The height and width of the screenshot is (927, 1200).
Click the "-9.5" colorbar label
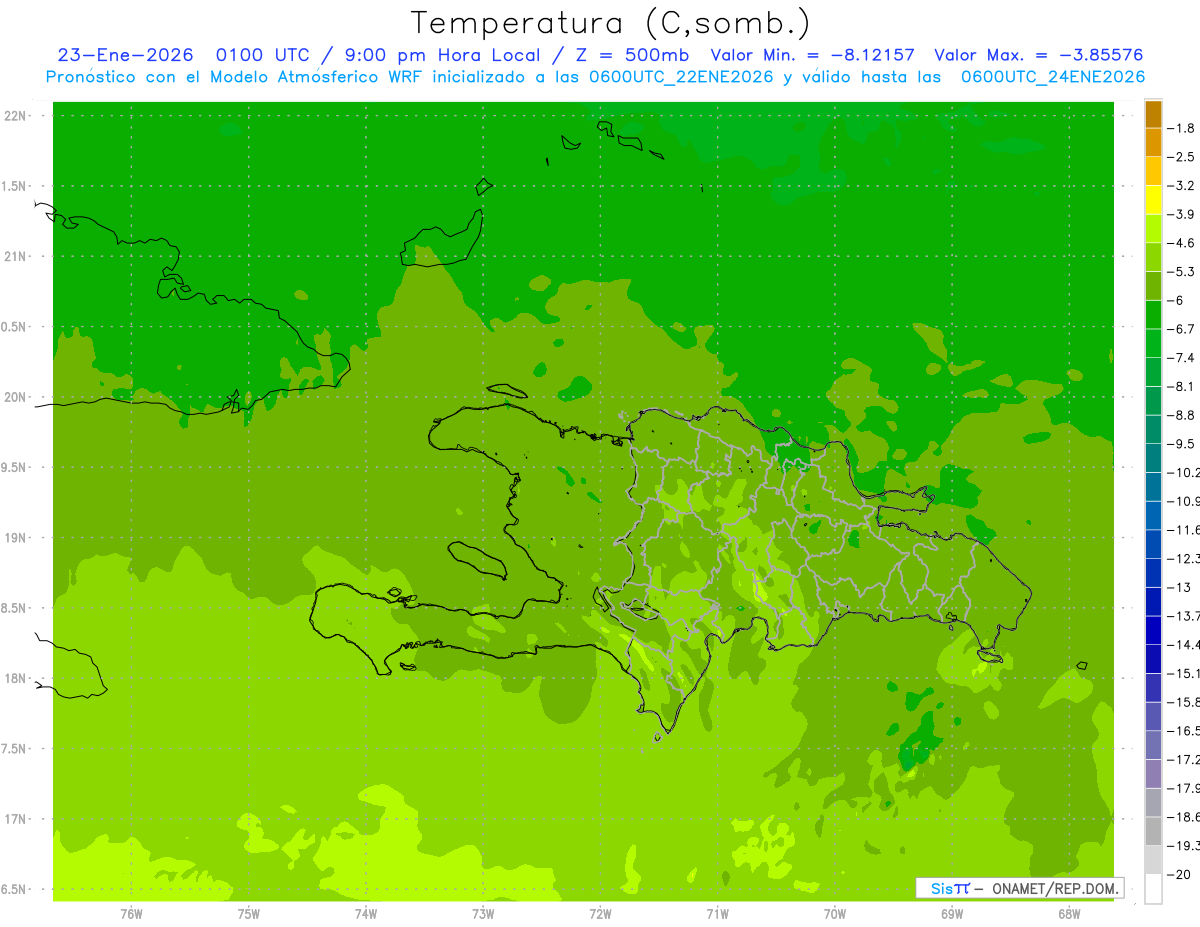[1181, 444]
